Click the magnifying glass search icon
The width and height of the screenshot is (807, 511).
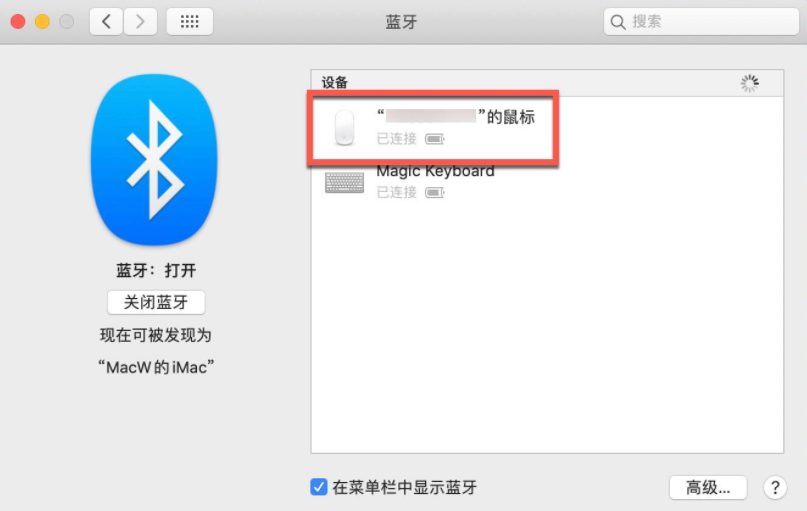pyautogui.click(x=618, y=22)
